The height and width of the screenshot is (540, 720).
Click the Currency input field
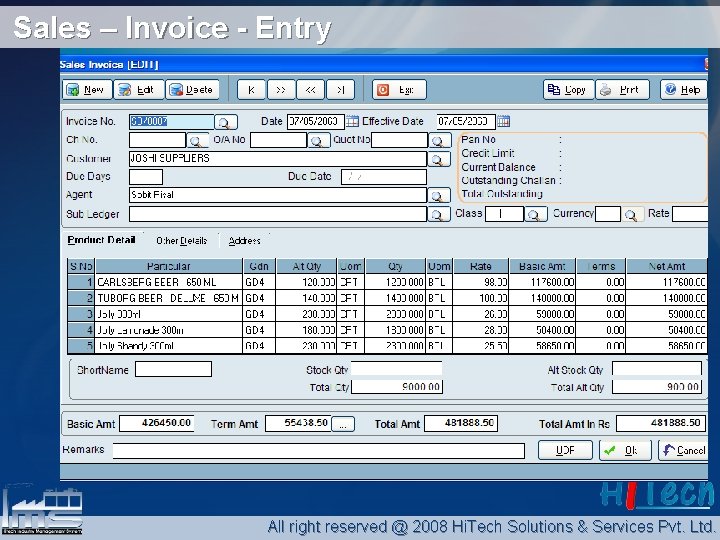(x=608, y=214)
